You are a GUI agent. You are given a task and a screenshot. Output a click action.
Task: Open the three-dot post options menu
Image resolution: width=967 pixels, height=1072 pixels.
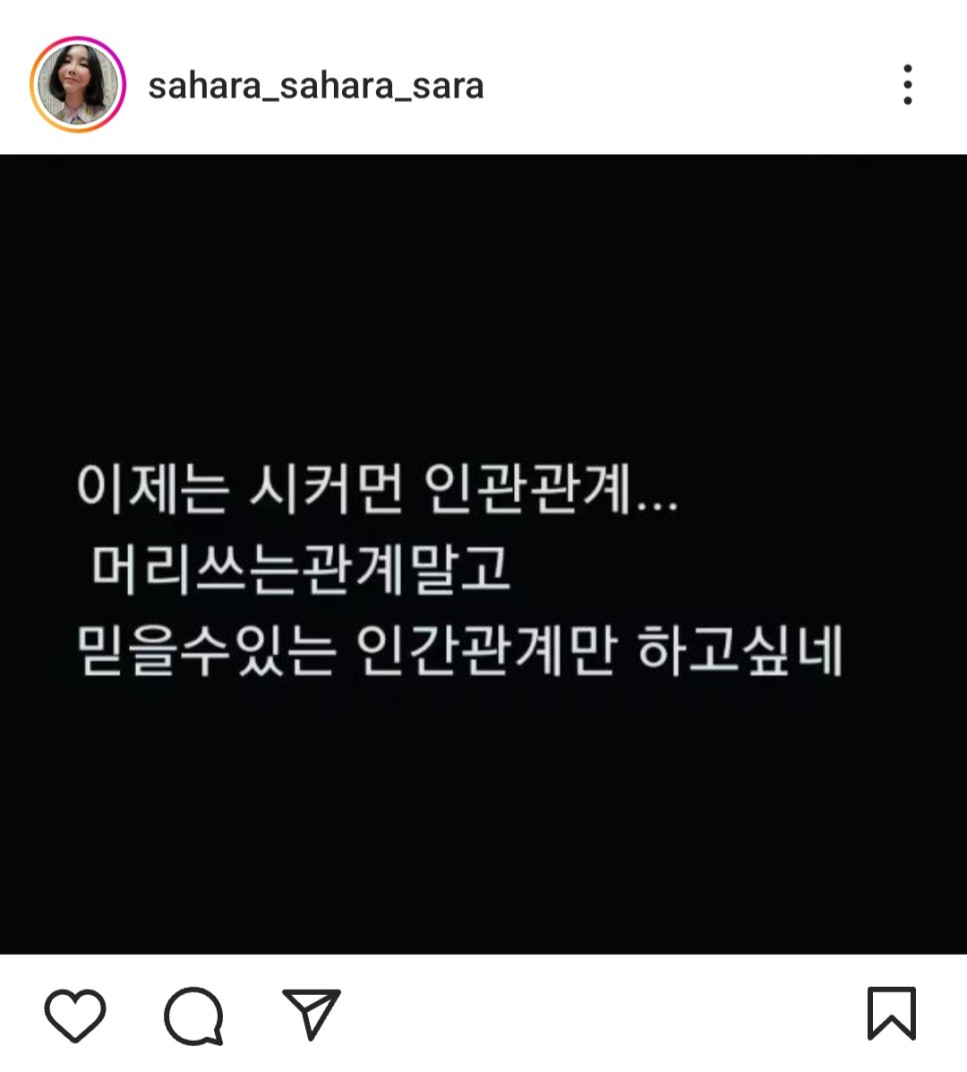coord(908,85)
